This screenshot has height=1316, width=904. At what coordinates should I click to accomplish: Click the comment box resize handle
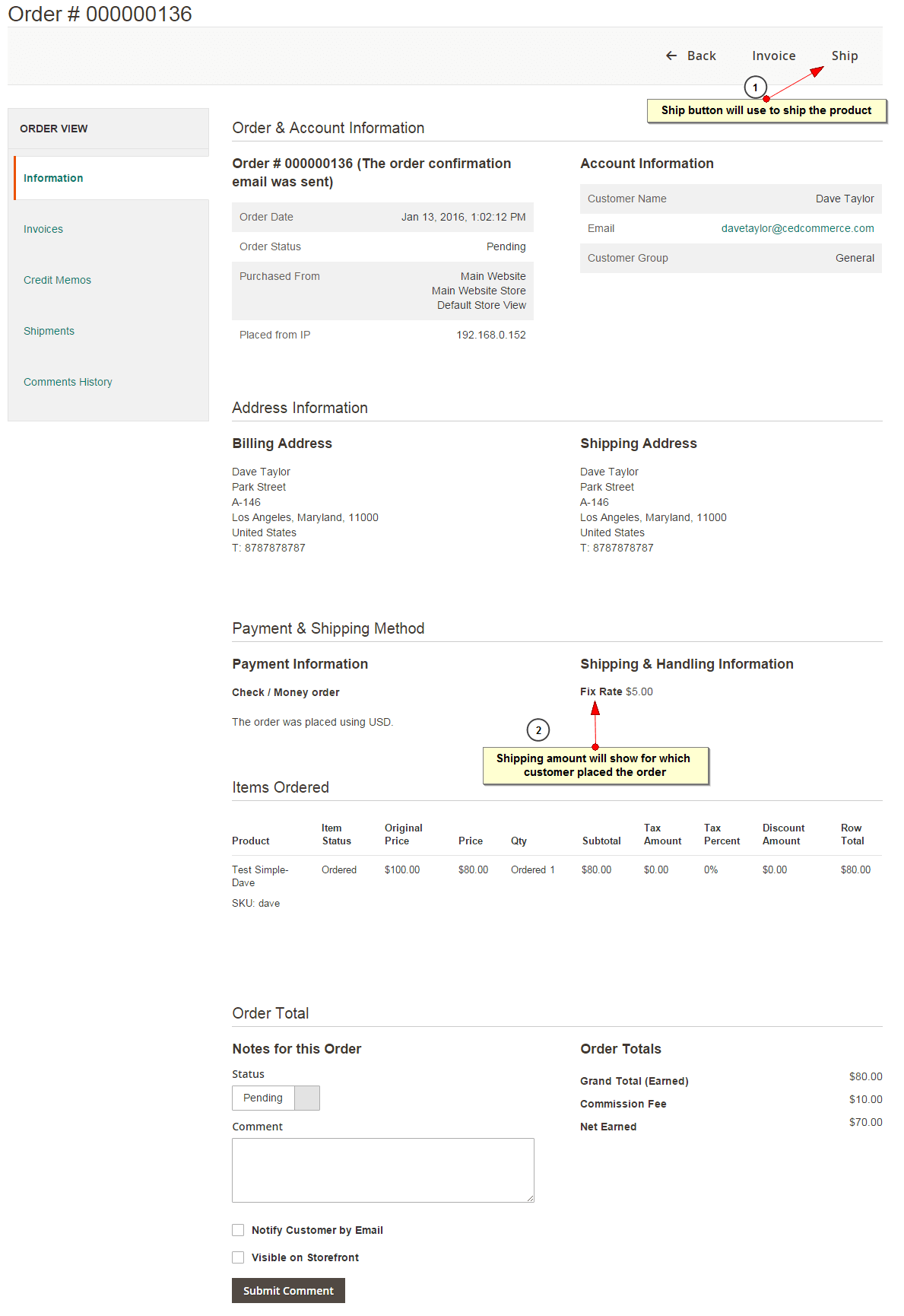click(x=531, y=1199)
